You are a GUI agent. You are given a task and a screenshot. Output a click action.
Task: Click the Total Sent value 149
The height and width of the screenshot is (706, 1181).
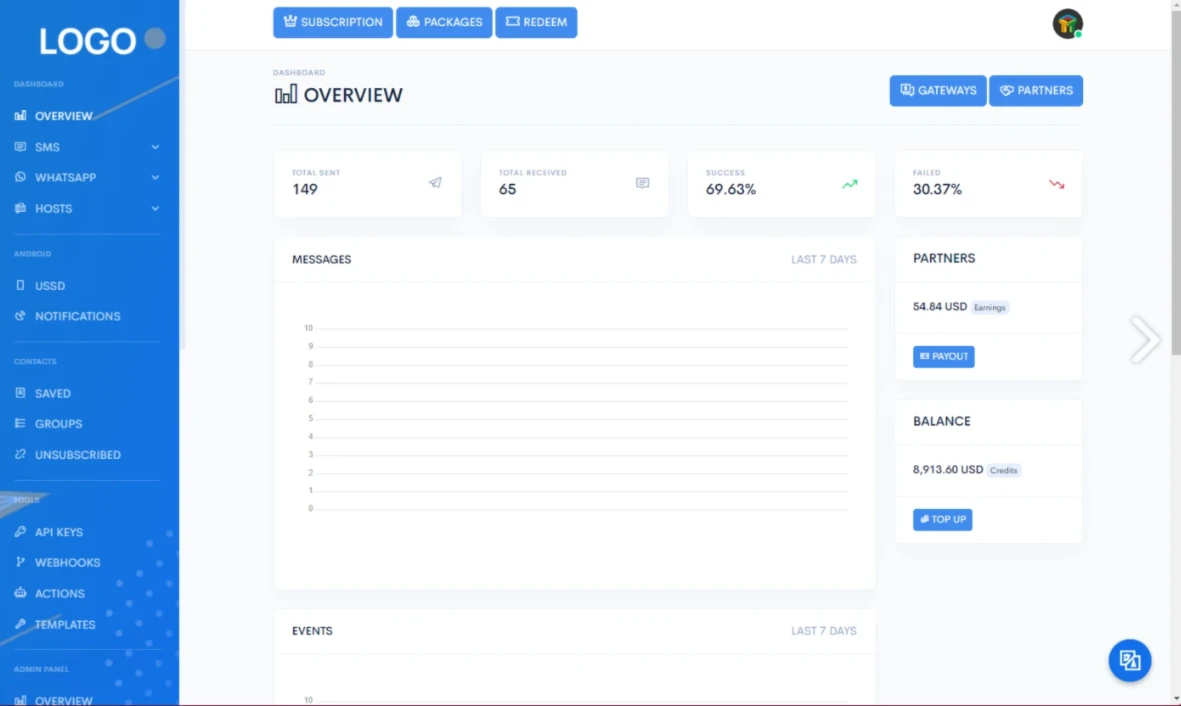(304, 189)
